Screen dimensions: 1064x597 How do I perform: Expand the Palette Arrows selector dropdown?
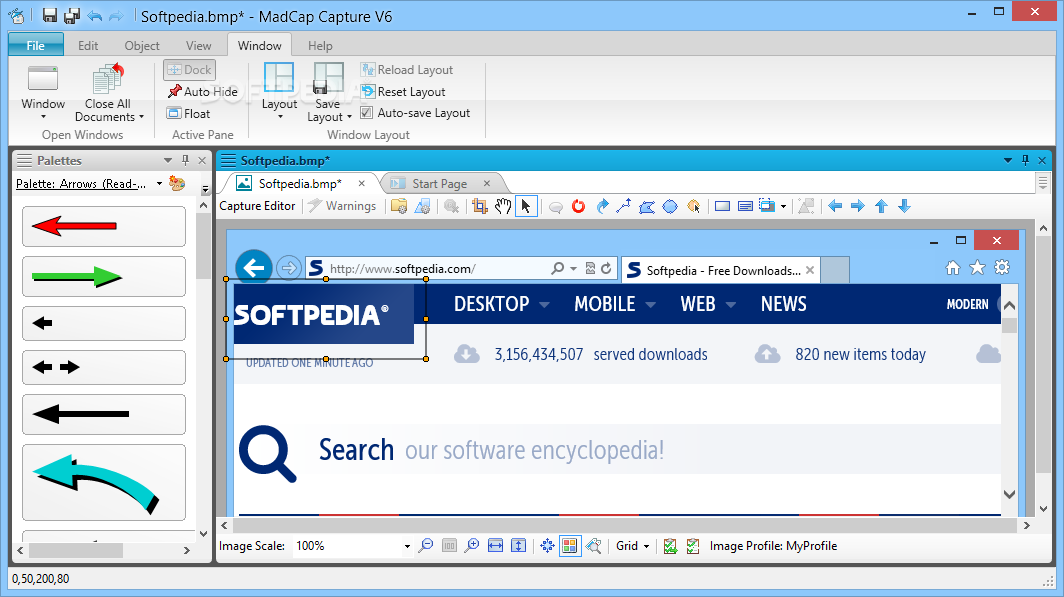pyautogui.click(x=159, y=183)
